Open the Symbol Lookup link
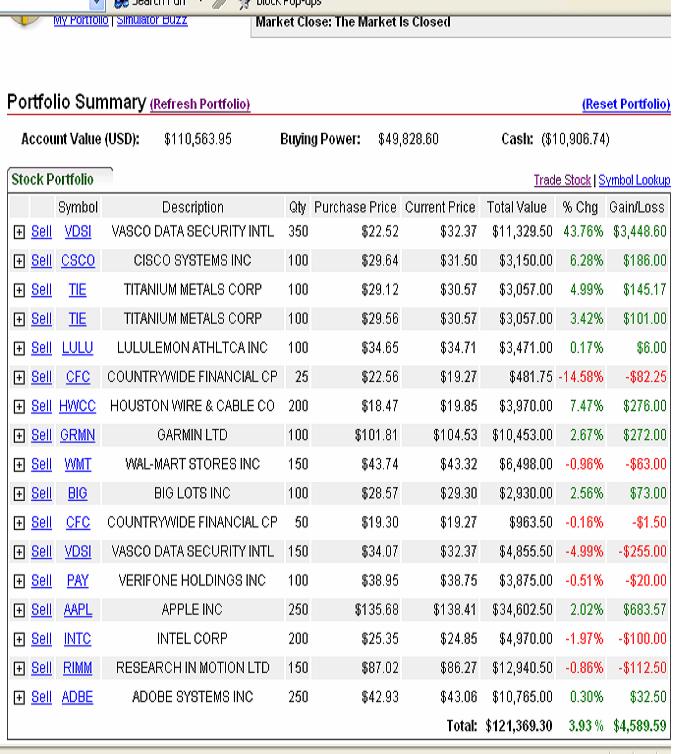The height and width of the screenshot is (754, 673). (x=634, y=180)
